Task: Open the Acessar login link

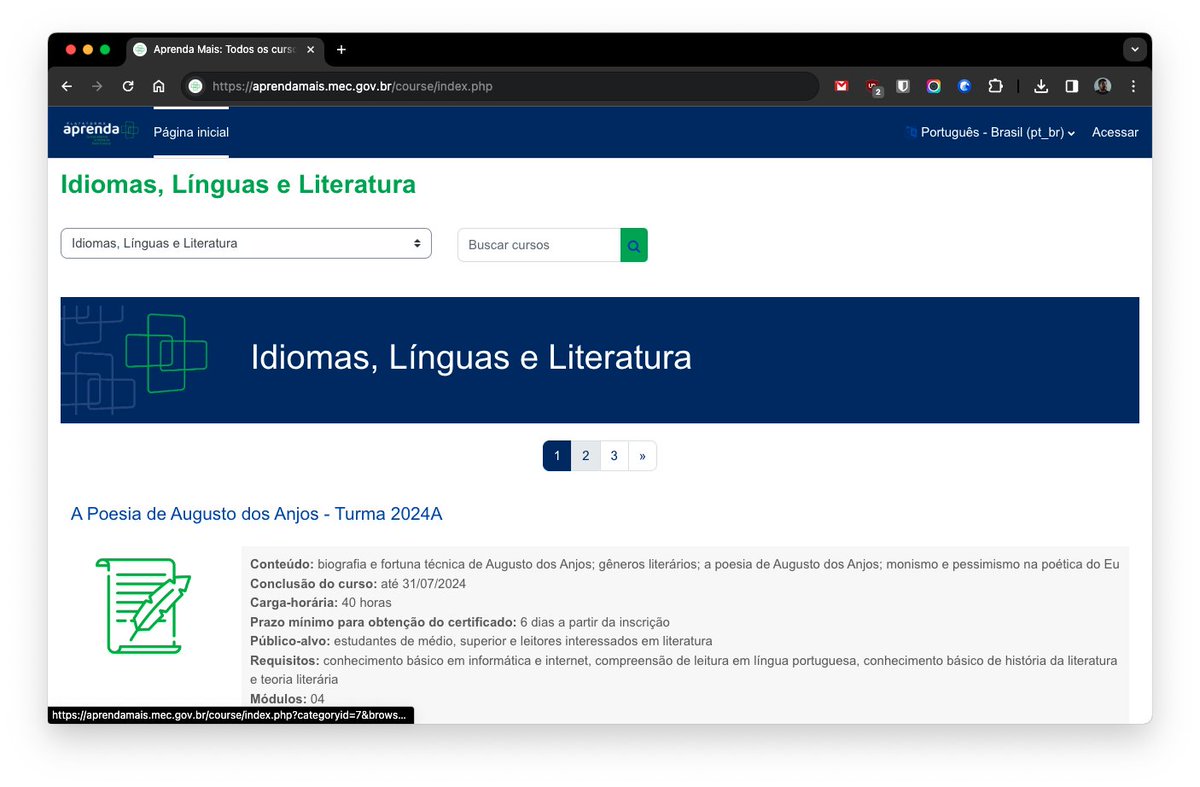Action: (1114, 131)
